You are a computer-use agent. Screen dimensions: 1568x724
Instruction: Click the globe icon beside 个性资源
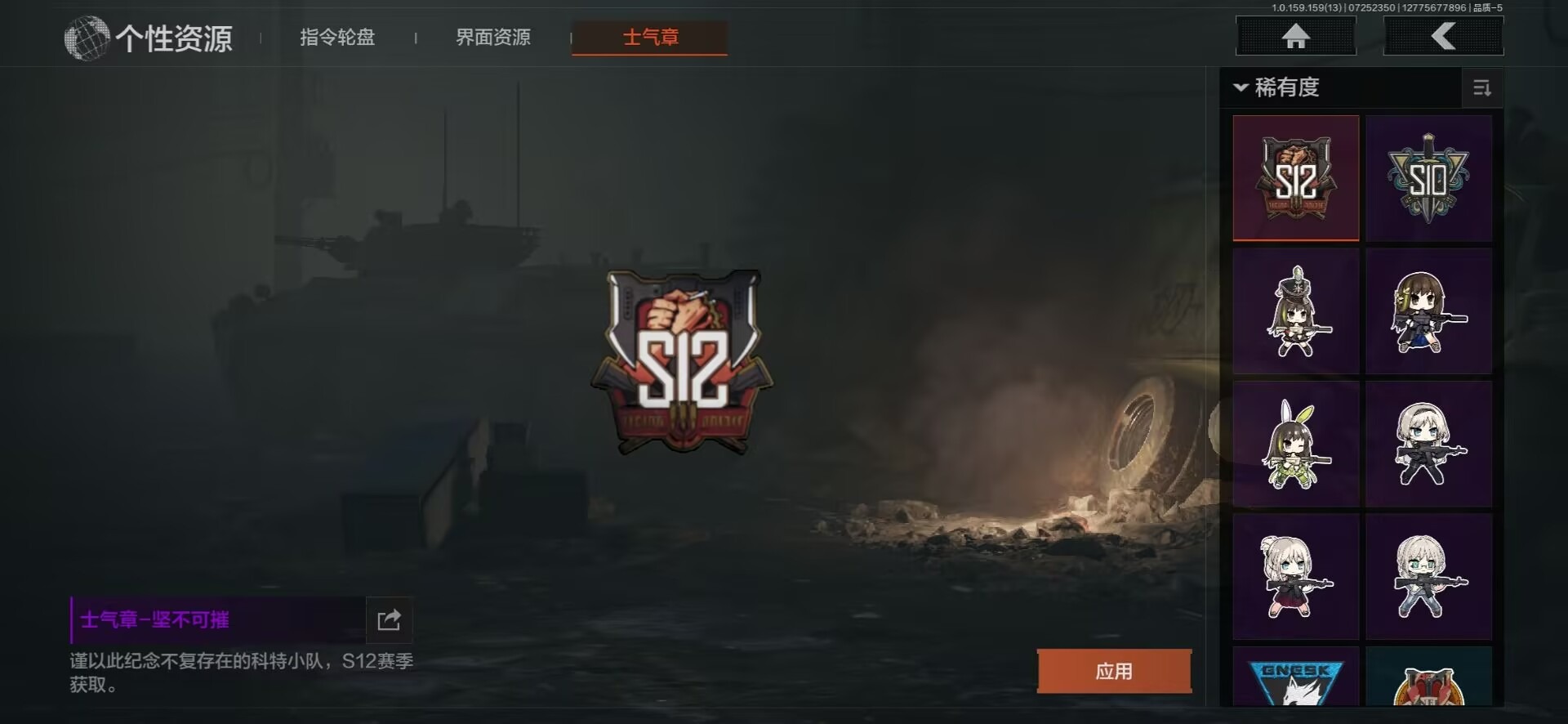pyautogui.click(x=87, y=38)
